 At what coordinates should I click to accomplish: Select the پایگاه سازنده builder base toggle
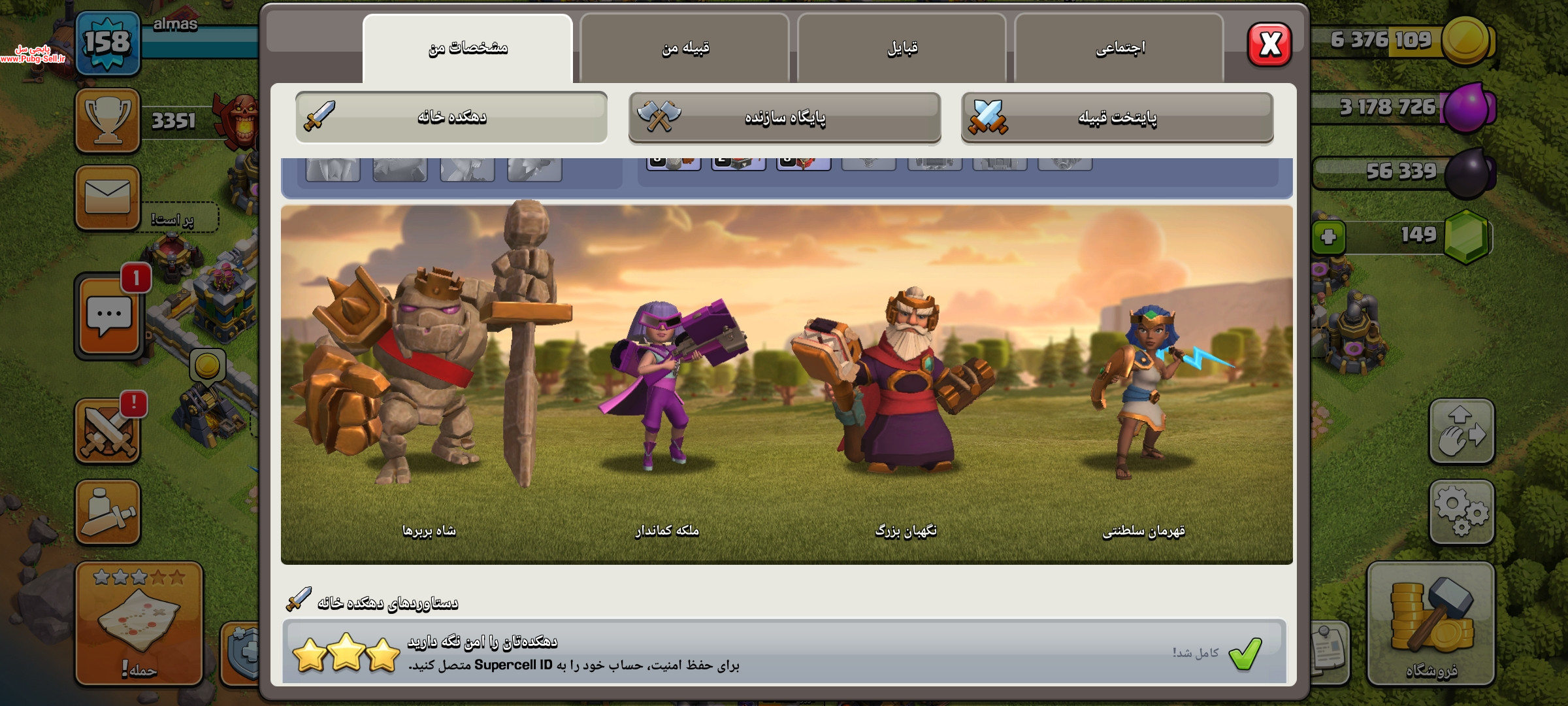coord(784,117)
